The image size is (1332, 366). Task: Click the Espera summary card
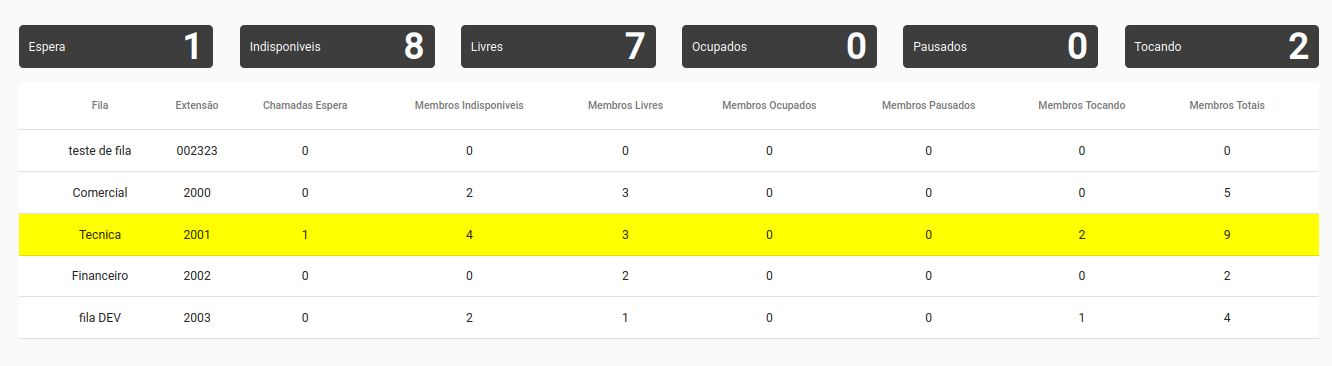(116, 46)
